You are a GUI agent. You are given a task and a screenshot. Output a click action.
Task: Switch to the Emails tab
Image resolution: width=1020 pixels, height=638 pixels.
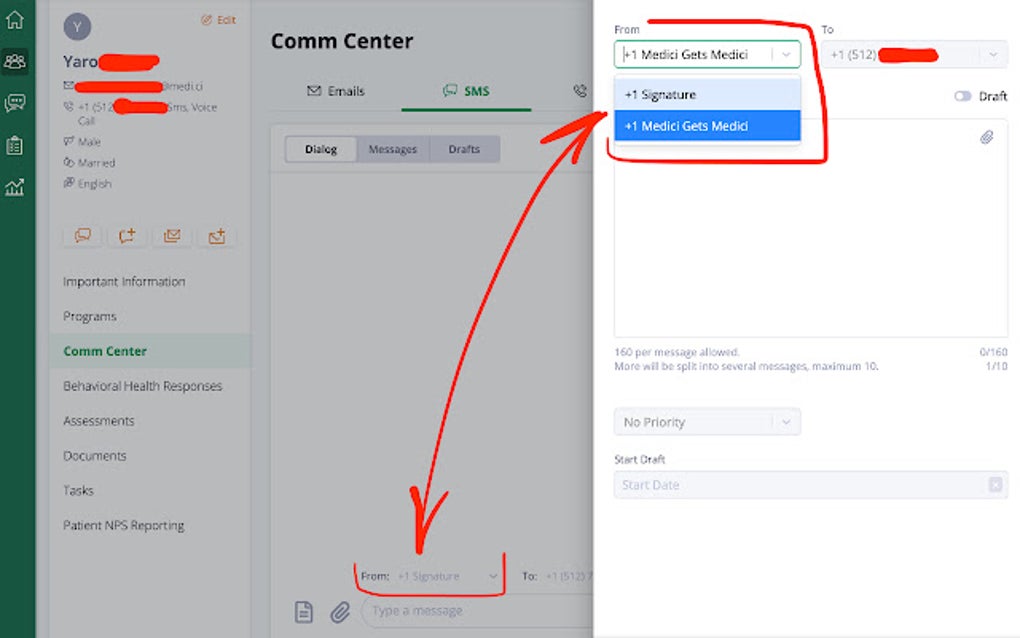pos(335,91)
